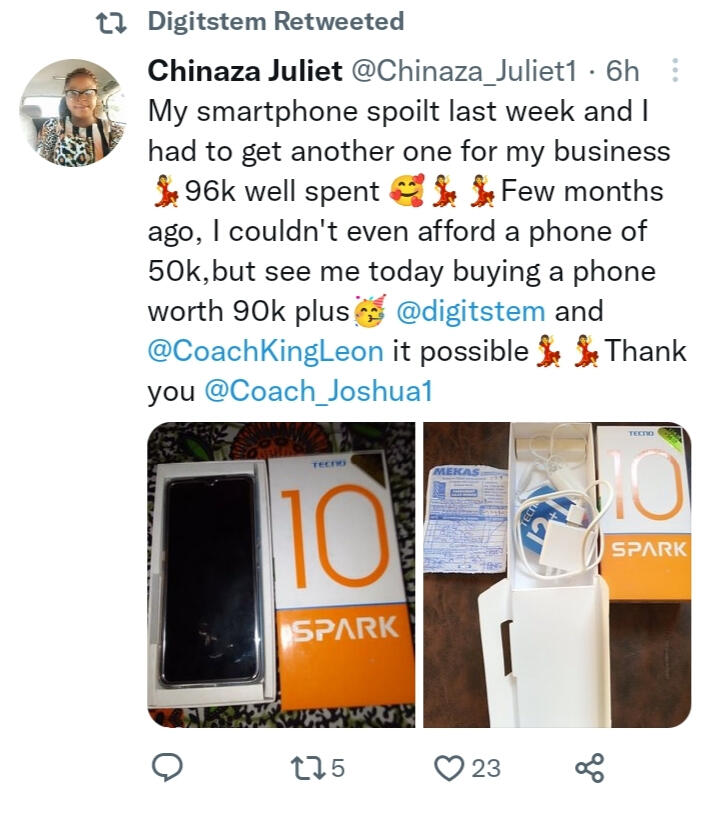Open the three-dot more options menu

[674, 70]
